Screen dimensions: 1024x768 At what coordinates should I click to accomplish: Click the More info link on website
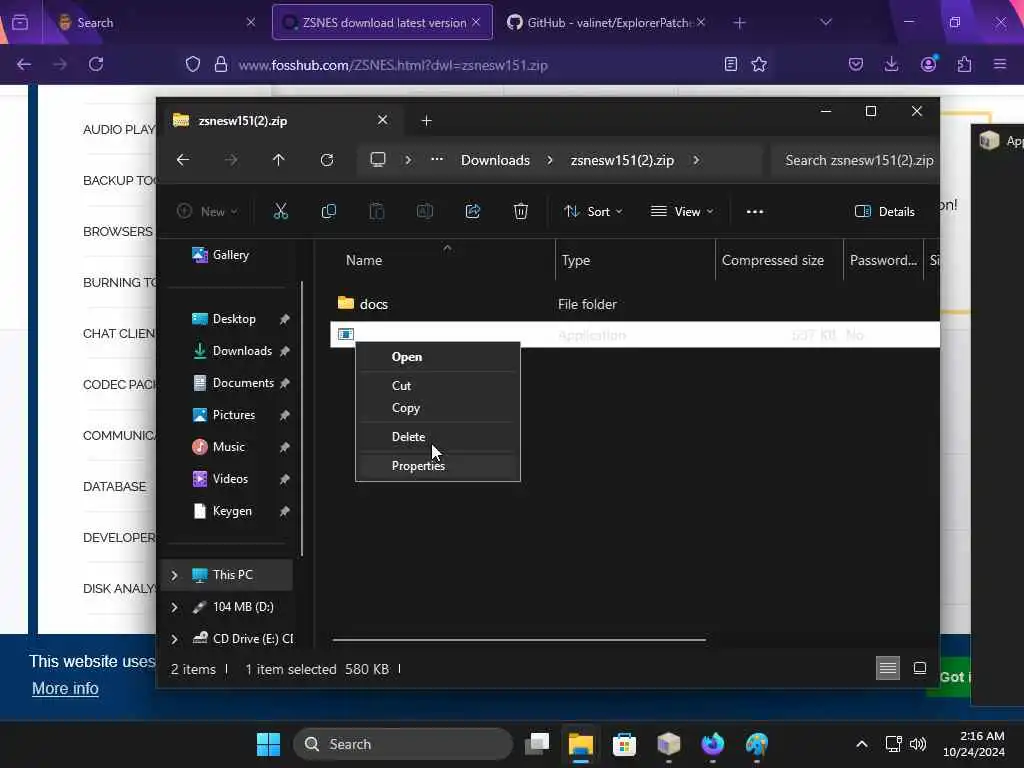pyautogui.click(x=65, y=688)
